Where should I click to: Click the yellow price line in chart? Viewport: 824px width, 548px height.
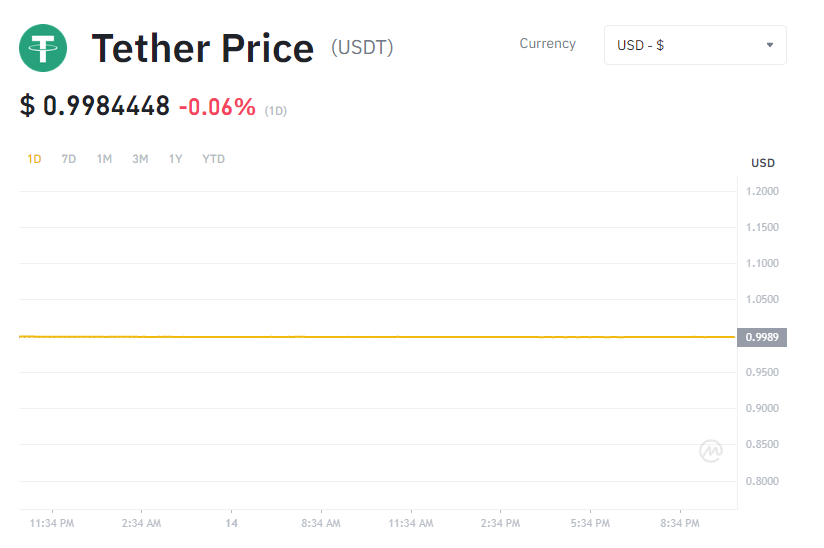[x=378, y=337]
